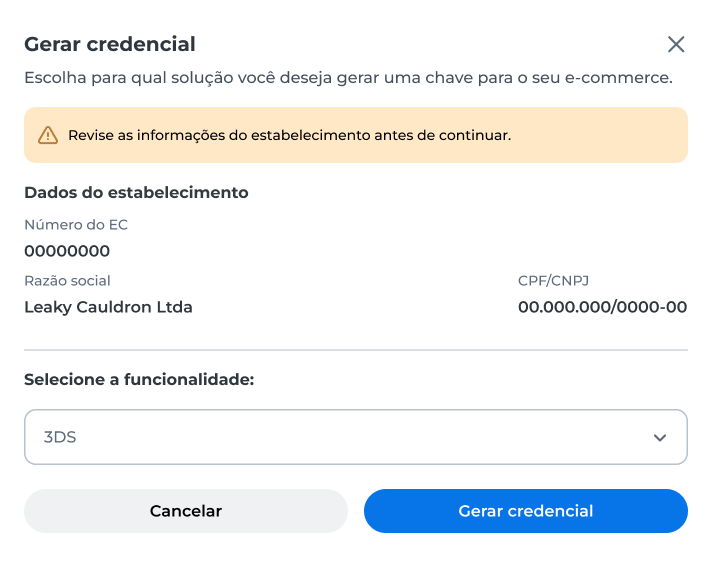Click the 'Número do EC' label
This screenshot has width=712, height=565.
(76, 224)
